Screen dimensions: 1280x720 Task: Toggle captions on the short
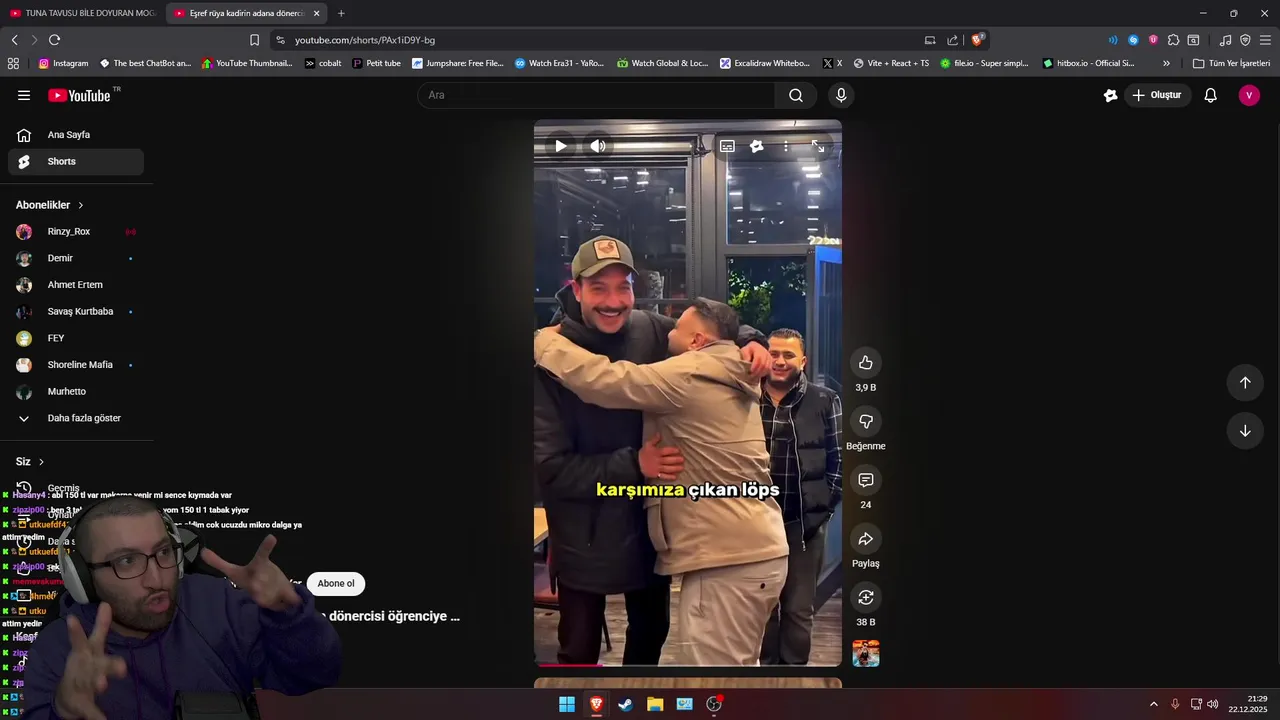pyautogui.click(x=727, y=146)
